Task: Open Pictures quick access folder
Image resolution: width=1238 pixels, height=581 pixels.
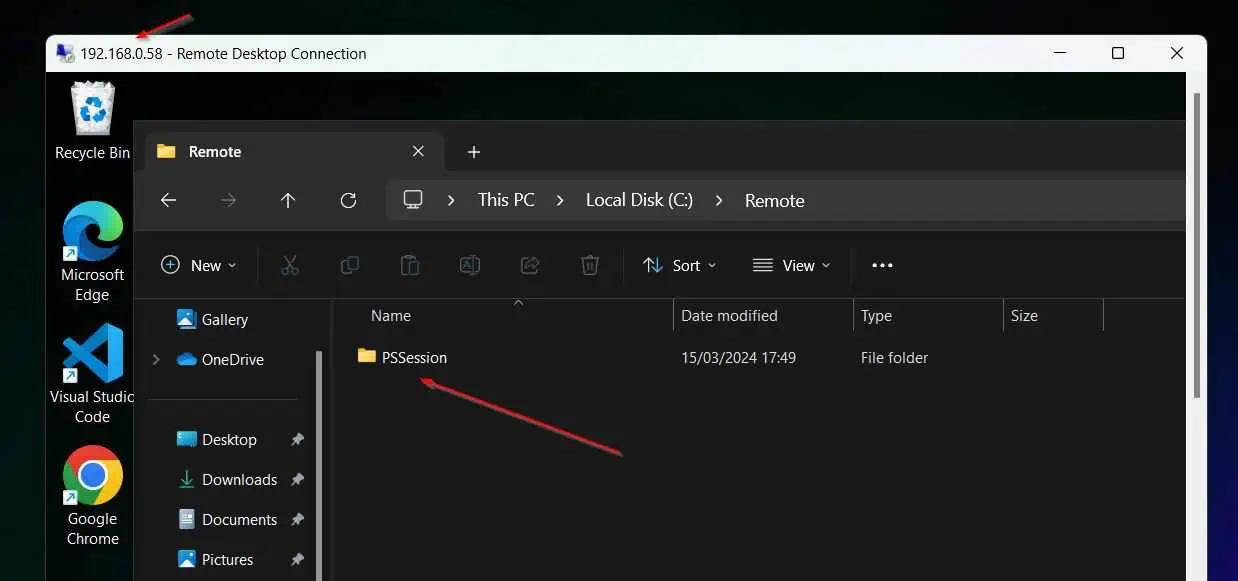Action: pos(215,559)
